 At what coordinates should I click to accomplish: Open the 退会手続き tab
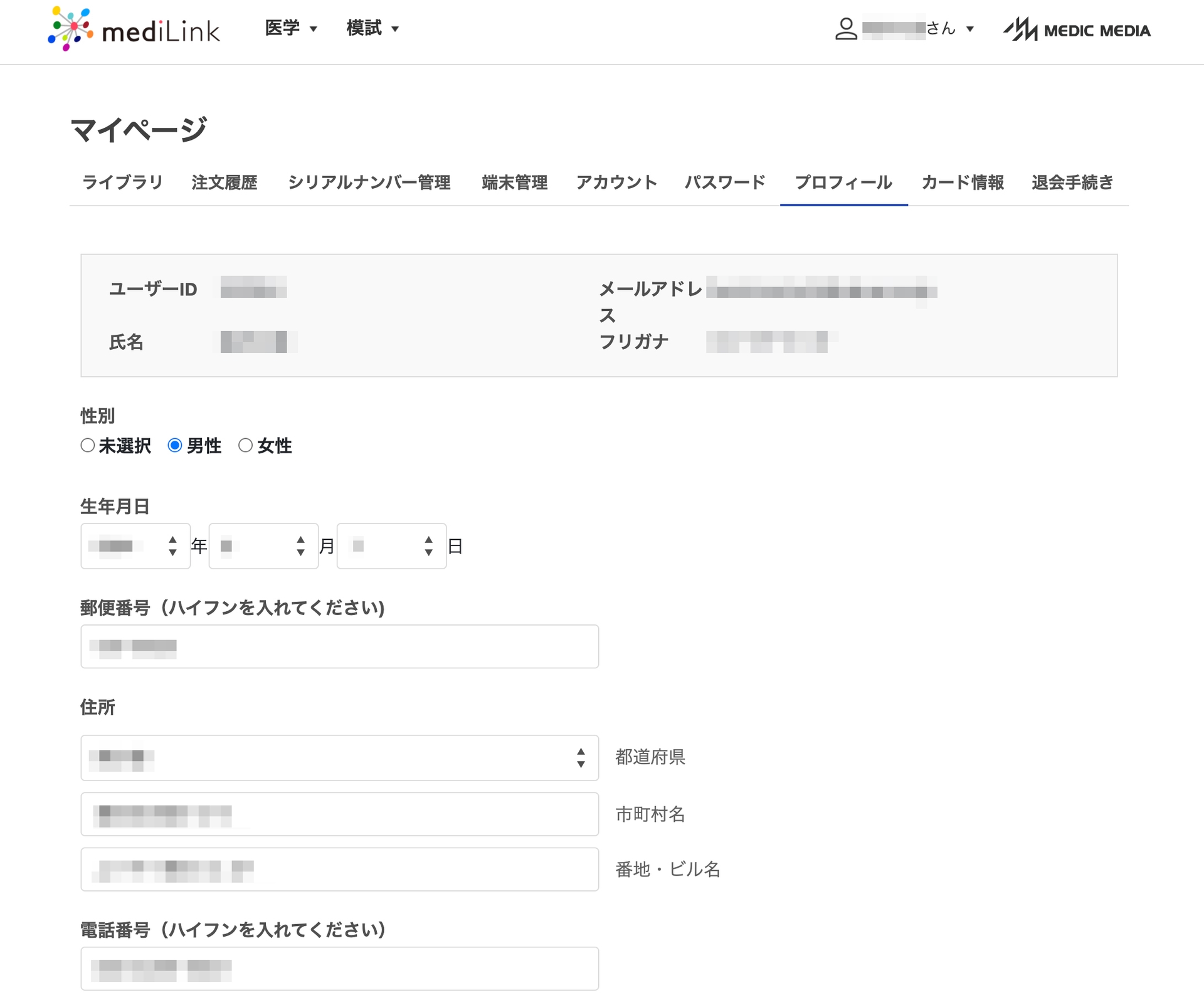coord(1072,182)
